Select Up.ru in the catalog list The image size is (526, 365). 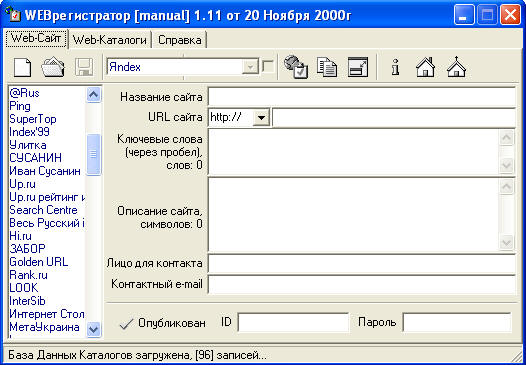point(22,184)
